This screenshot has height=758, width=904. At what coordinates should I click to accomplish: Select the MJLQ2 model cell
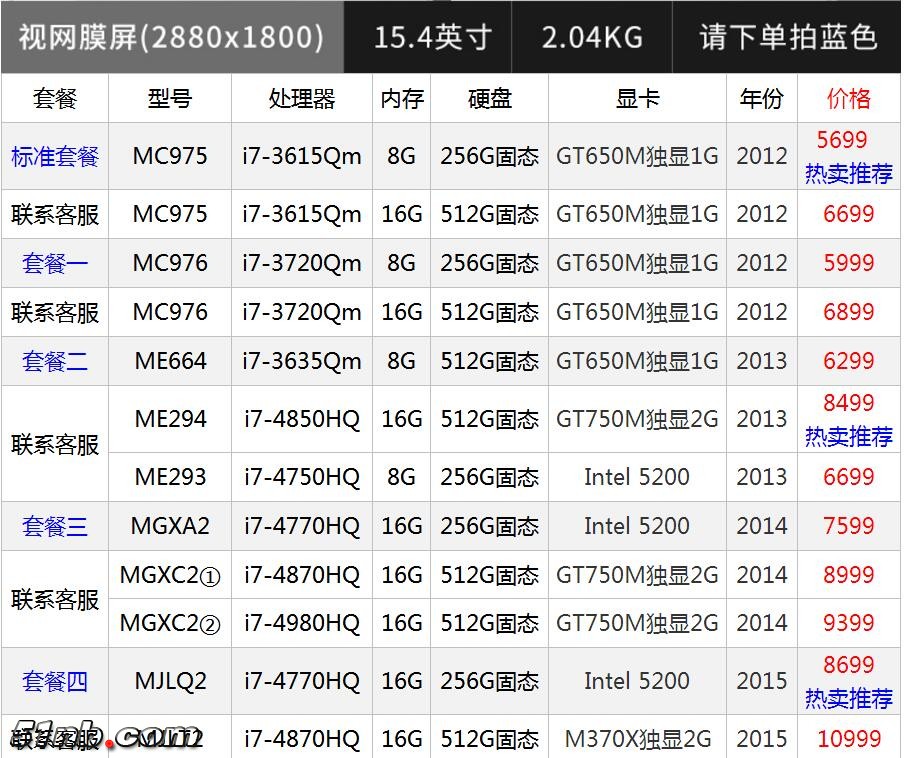[x=169, y=681]
